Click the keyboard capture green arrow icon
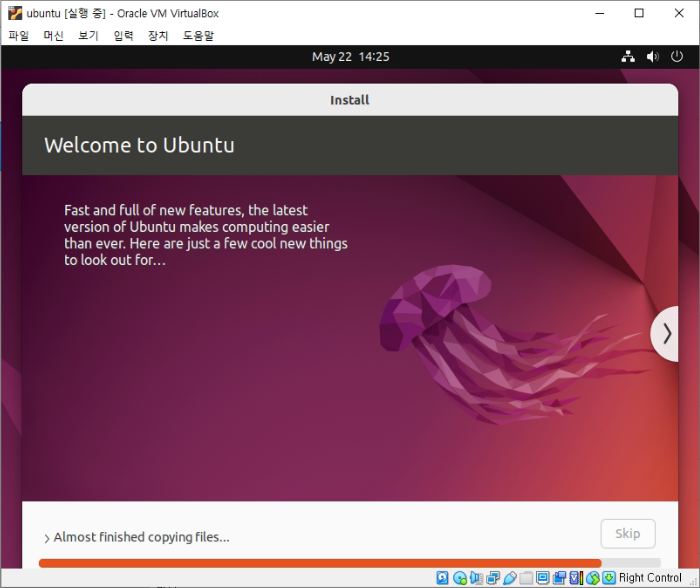This screenshot has width=700, height=588. click(609, 578)
